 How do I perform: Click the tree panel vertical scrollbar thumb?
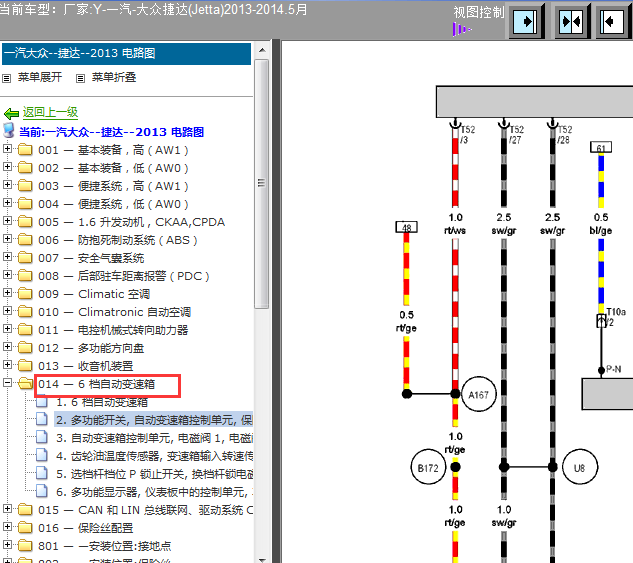coord(262,184)
